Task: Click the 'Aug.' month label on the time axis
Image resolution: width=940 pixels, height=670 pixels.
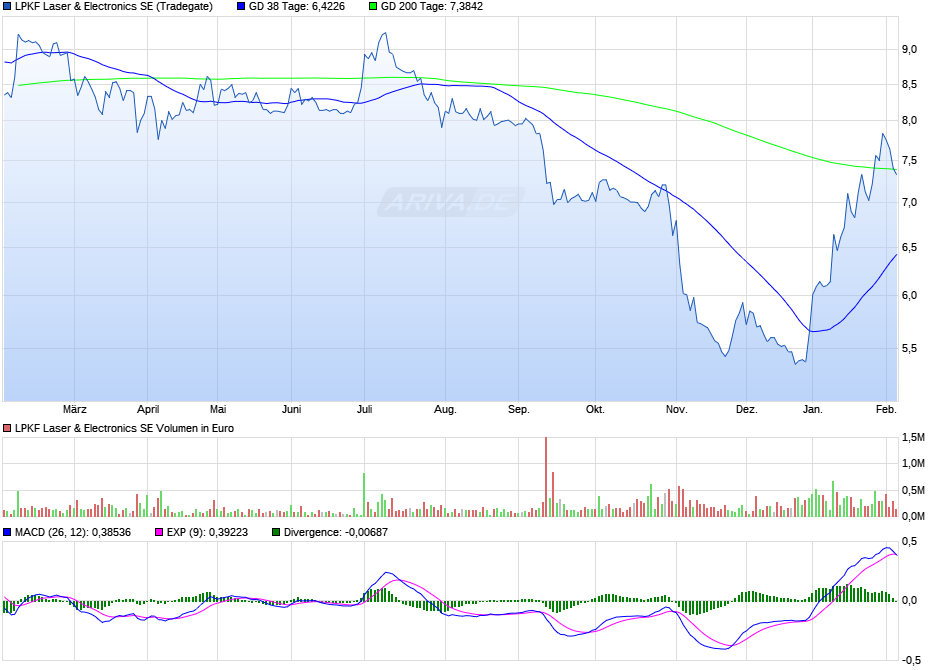Action: click(x=445, y=409)
